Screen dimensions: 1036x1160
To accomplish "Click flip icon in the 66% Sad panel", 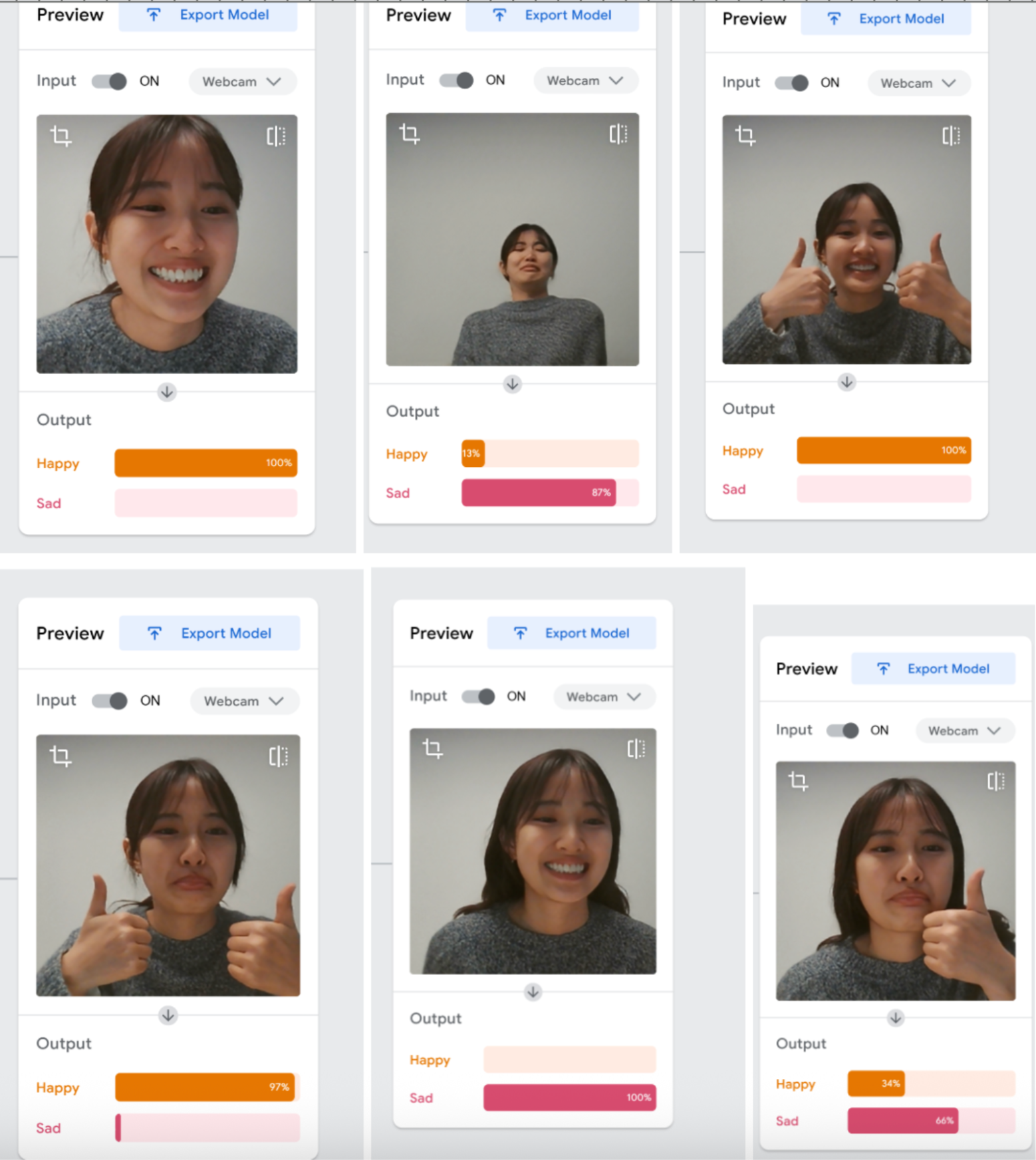I will click(995, 781).
